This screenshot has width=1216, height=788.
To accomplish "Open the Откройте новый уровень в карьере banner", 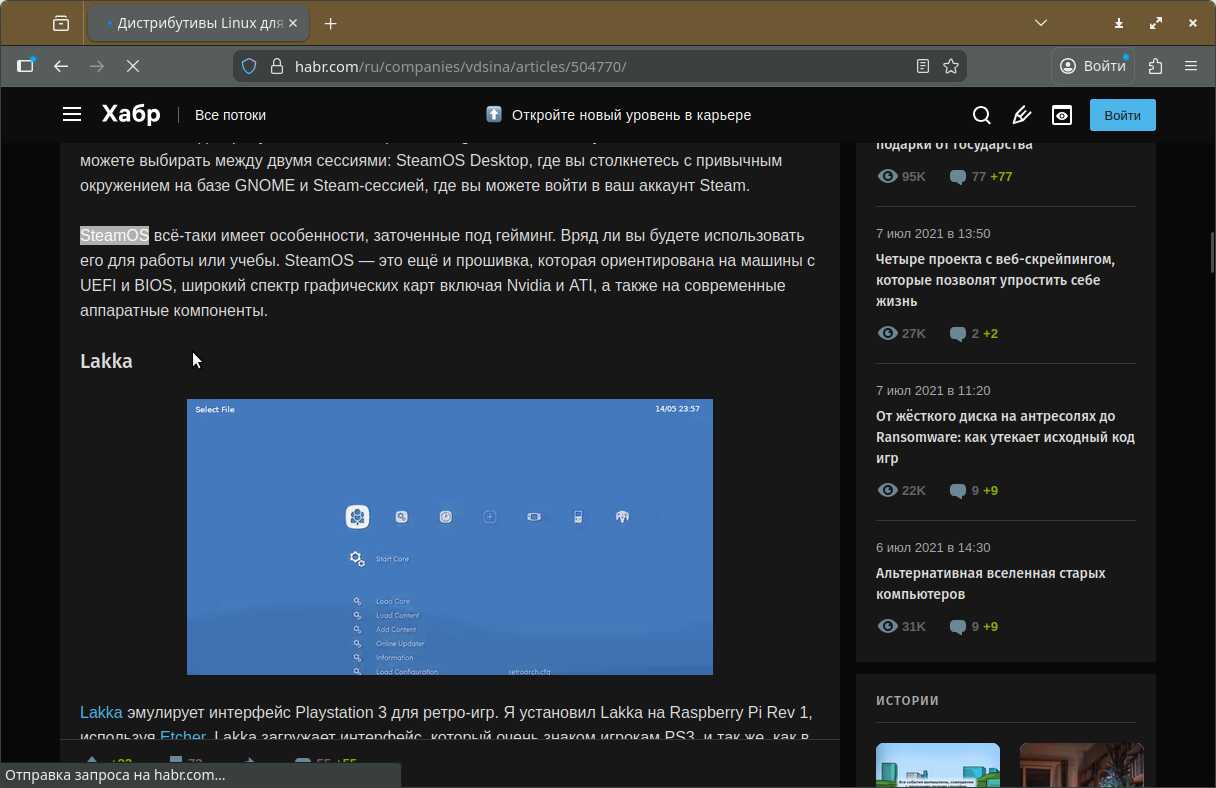I will pos(618,115).
